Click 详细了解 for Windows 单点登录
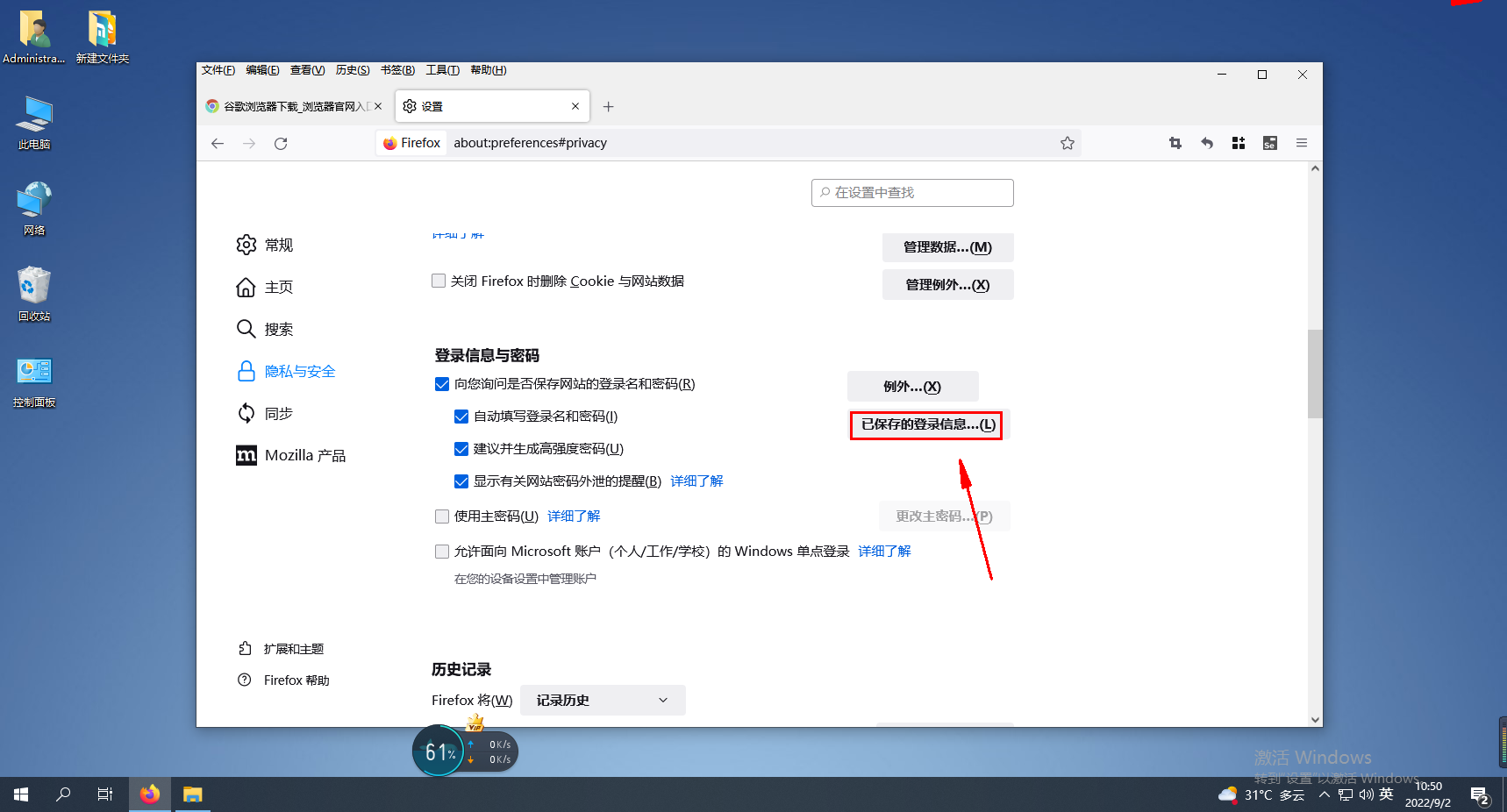Image resolution: width=1507 pixels, height=812 pixels. 884,552
